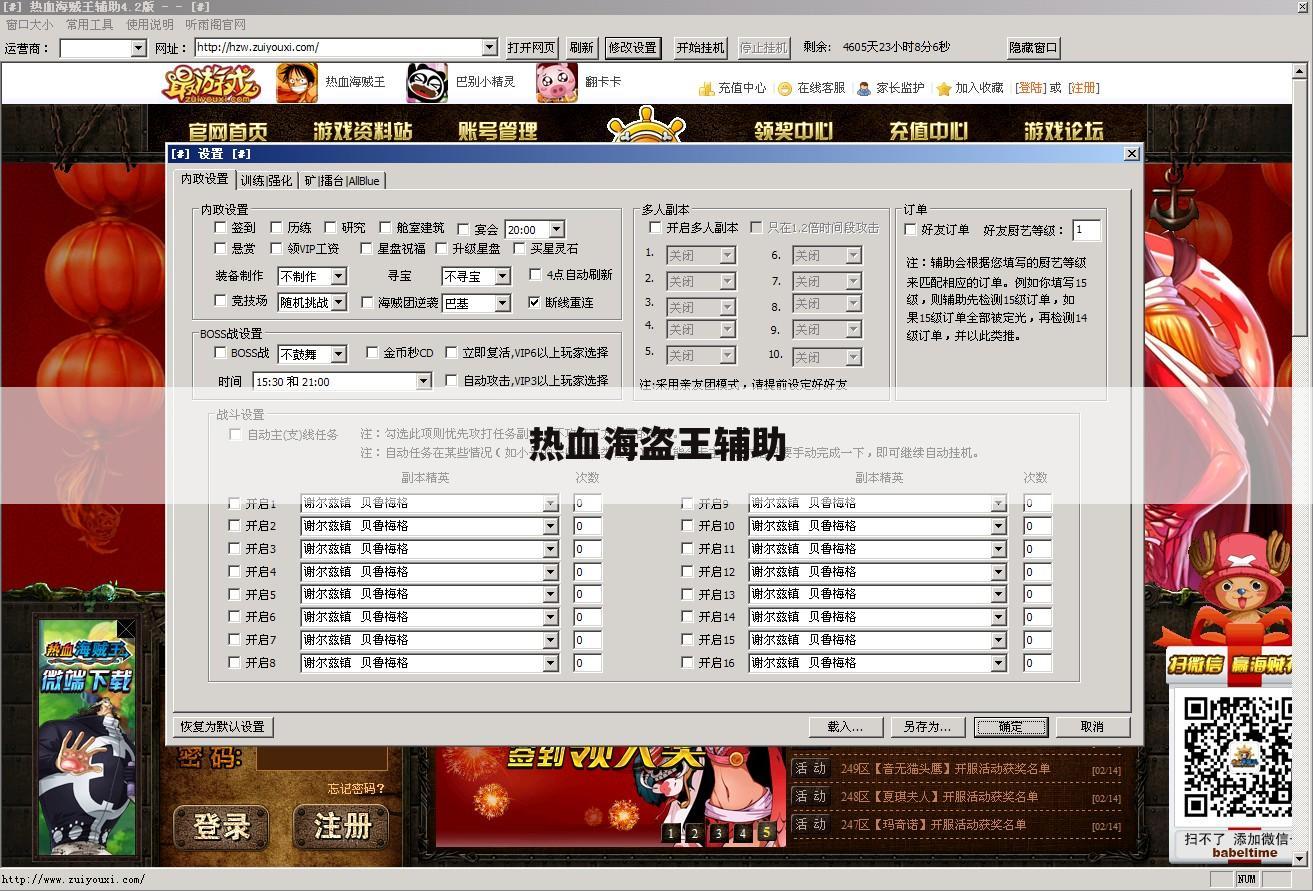Enable the 历练 checkbox
The width and height of the screenshot is (1313, 891).
(277, 228)
